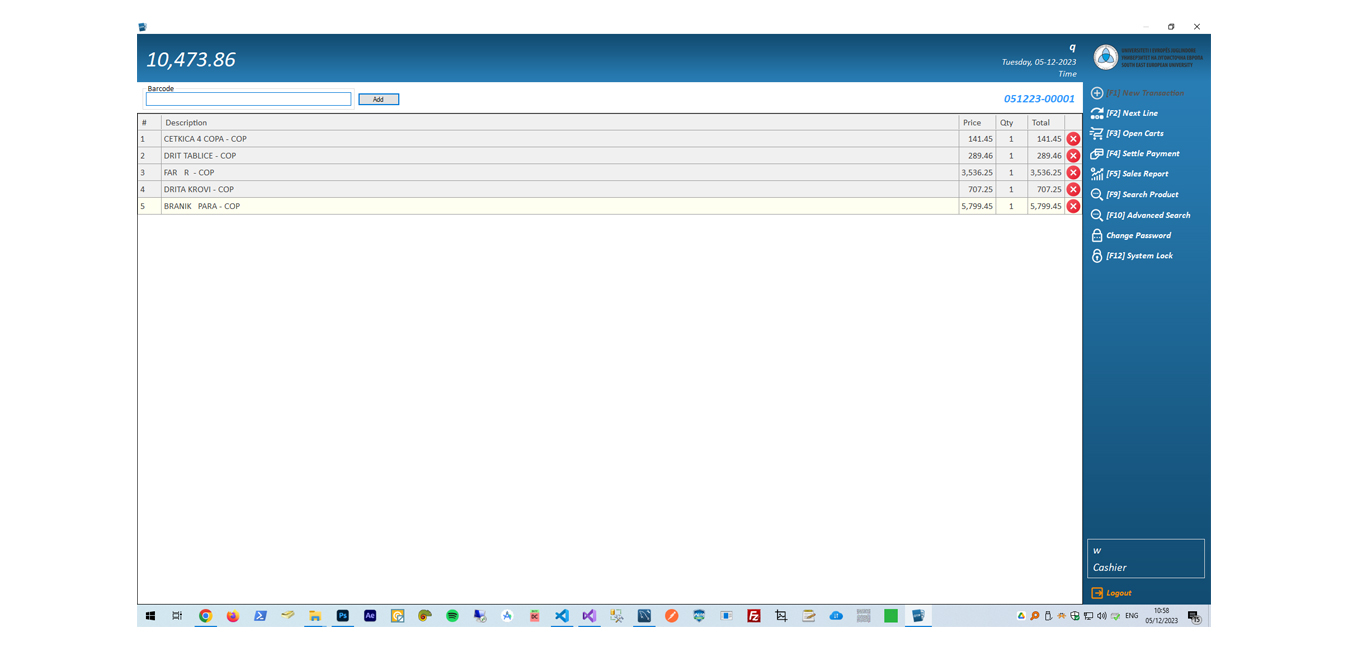Launch After Effects from the taskbar
This screenshot has width=1346, height=645.
pyautogui.click(x=370, y=616)
